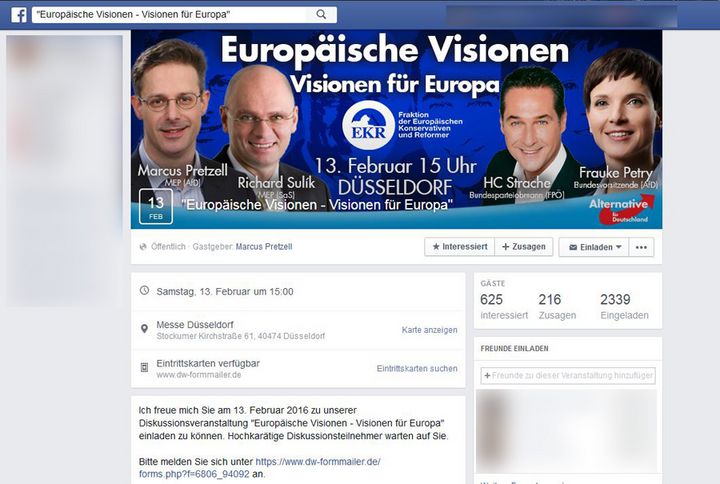Click the Facebook logo icon
This screenshot has width=720, height=484.
point(18,15)
